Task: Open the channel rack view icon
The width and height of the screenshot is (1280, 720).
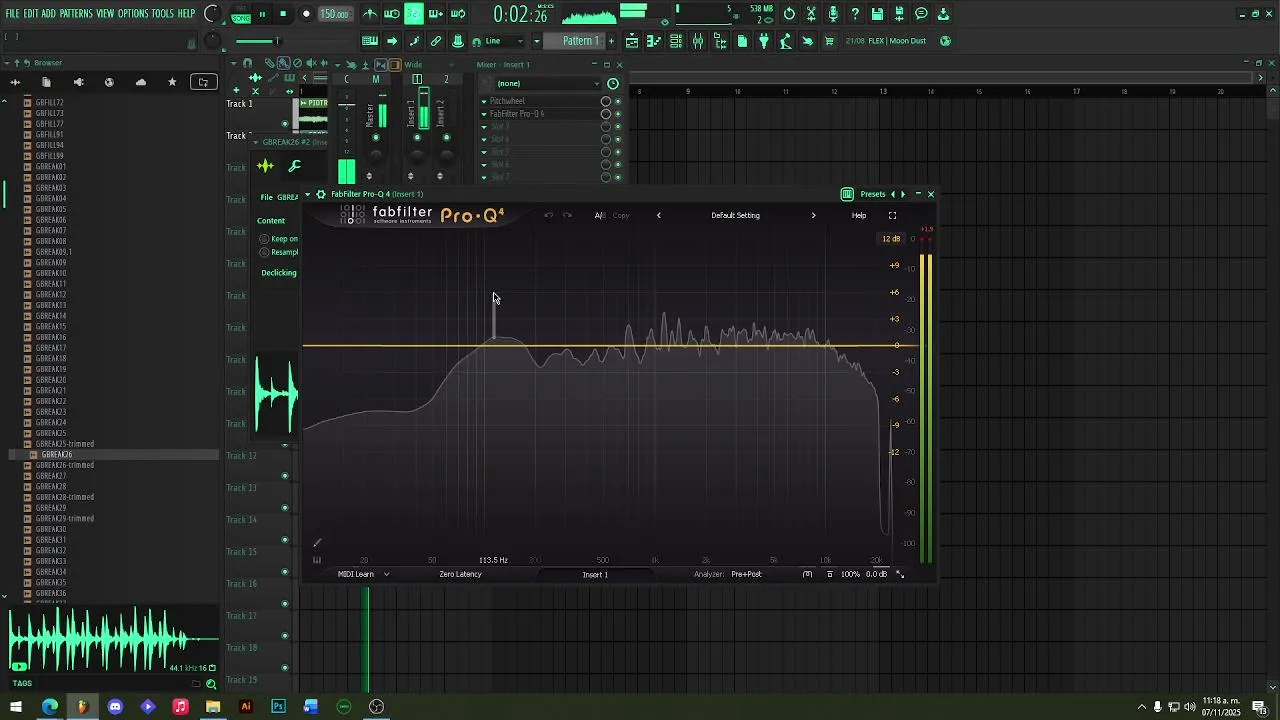Action: (676, 41)
